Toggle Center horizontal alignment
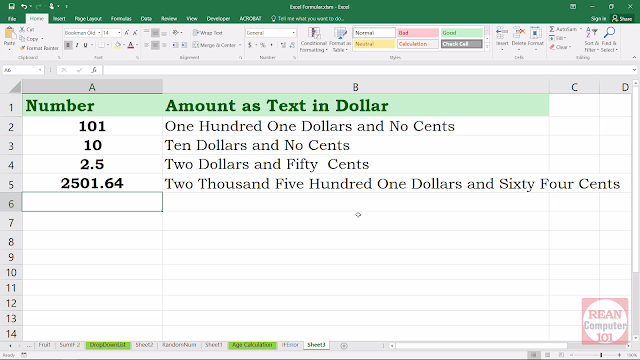 pos(155,45)
